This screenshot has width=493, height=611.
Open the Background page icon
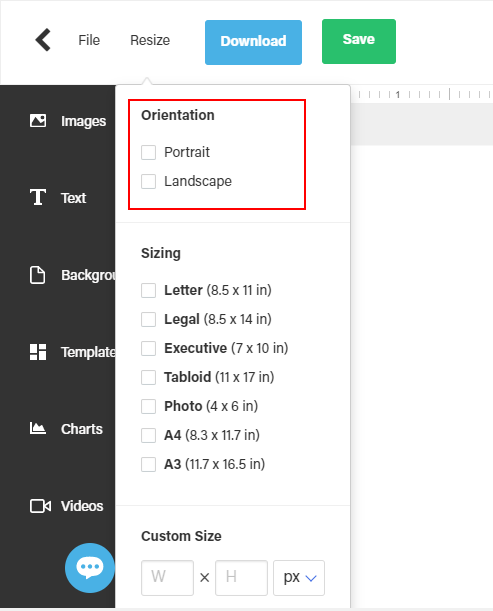37,275
